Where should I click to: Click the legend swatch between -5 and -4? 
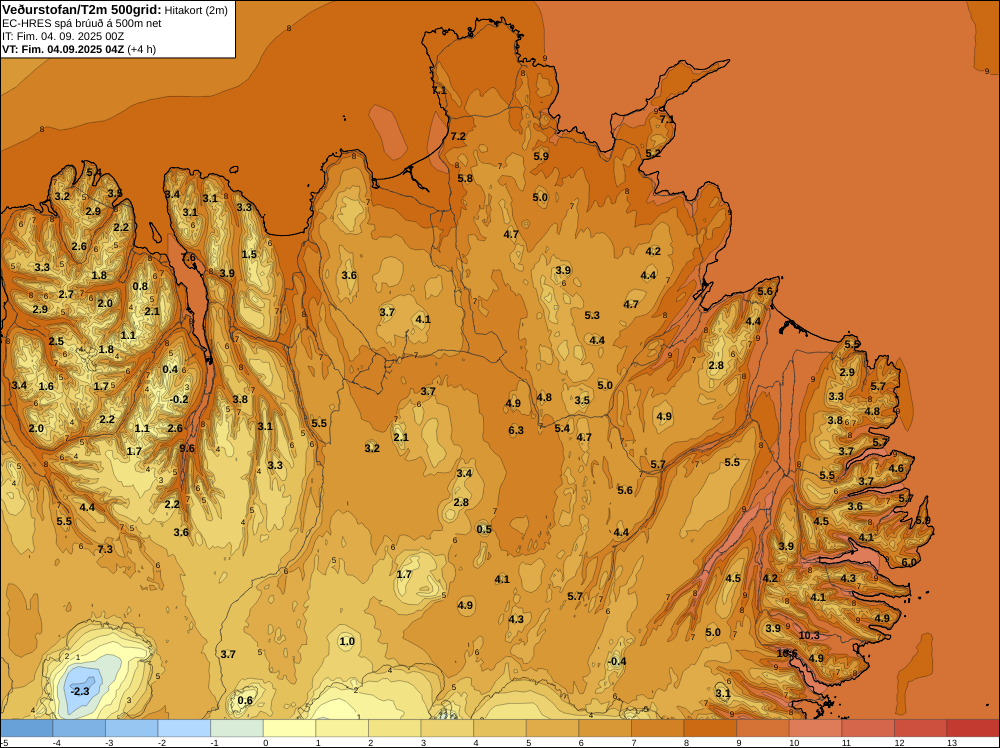point(27,728)
